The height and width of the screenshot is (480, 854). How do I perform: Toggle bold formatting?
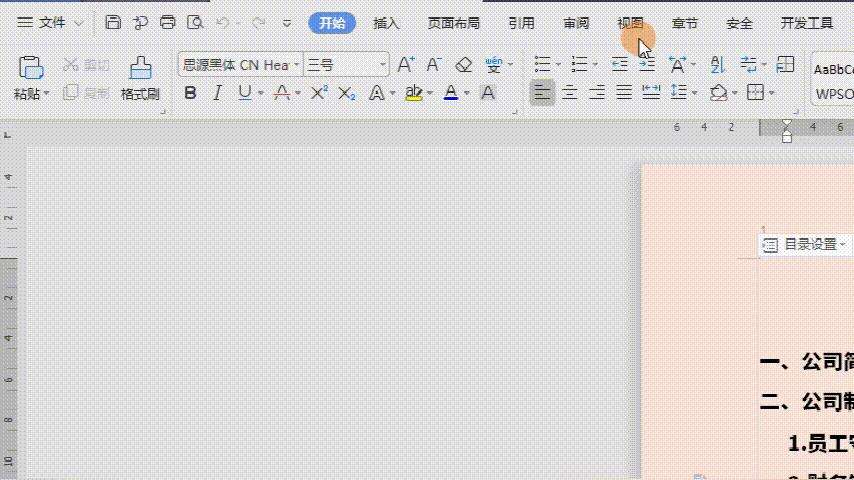190,93
